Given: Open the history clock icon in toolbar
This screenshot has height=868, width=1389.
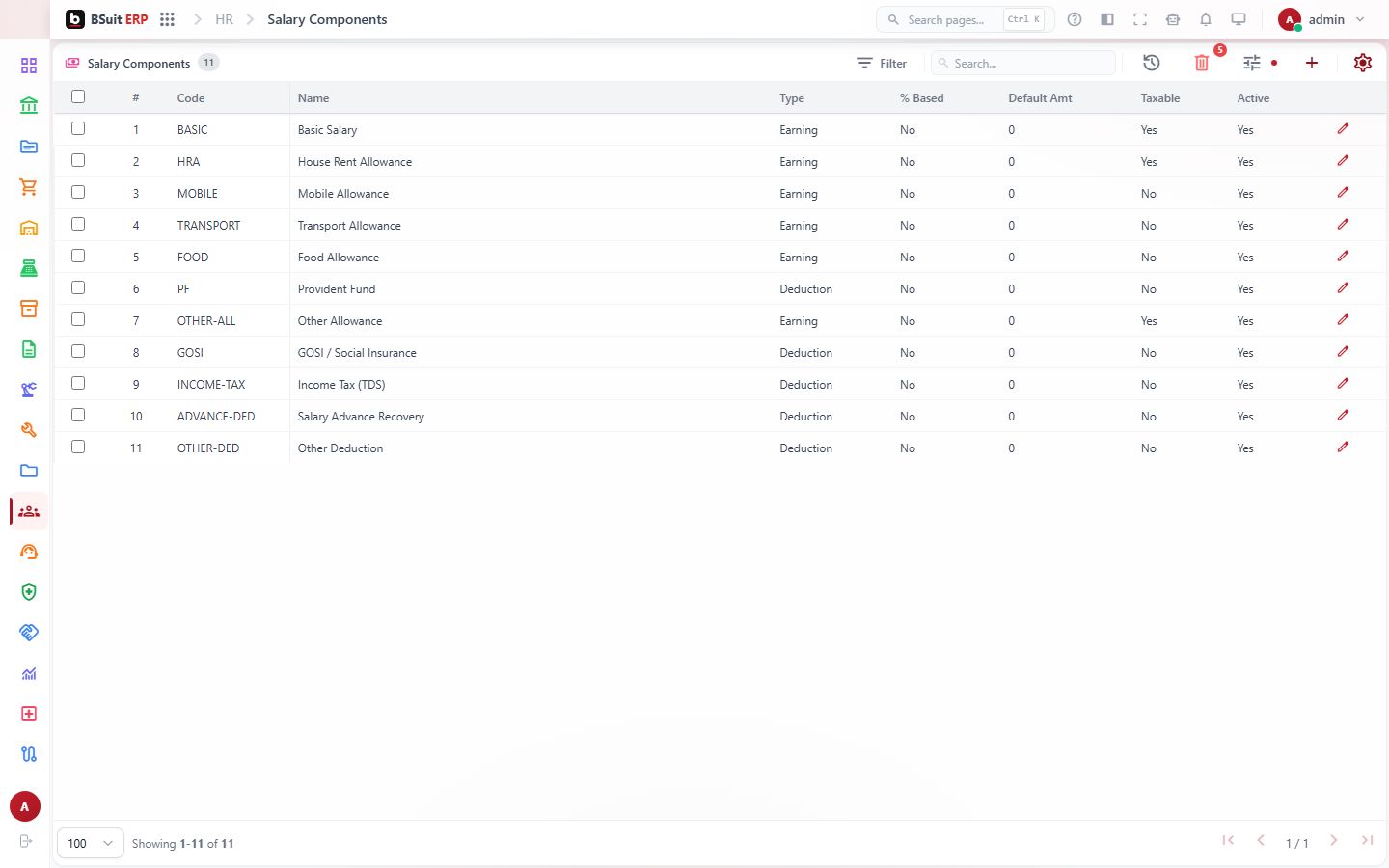Looking at the screenshot, I should click(x=1152, y=63).
